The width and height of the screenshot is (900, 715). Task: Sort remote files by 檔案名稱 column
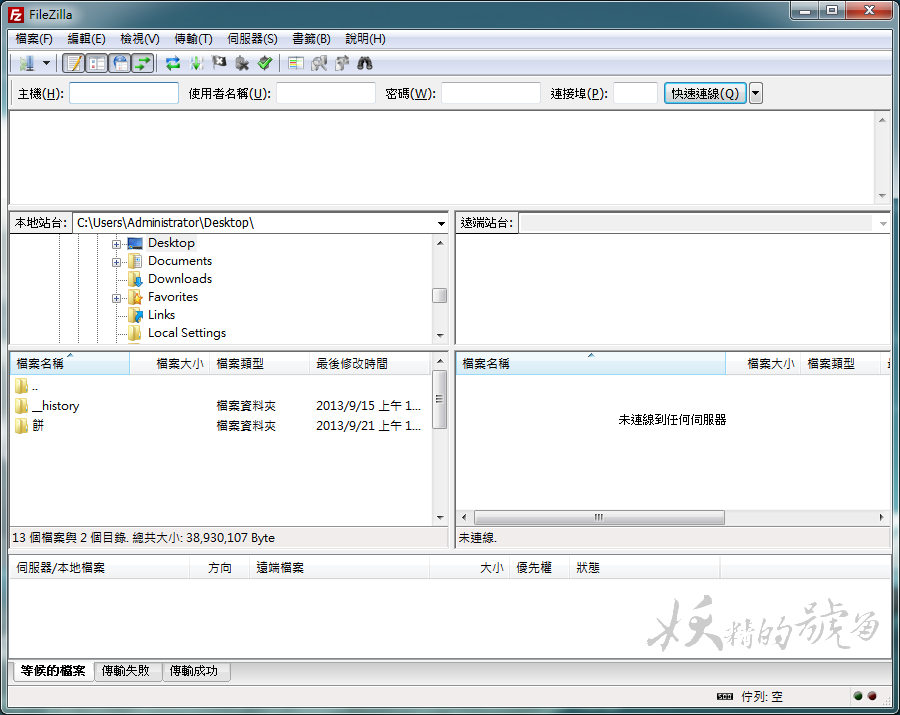(591, 363)
